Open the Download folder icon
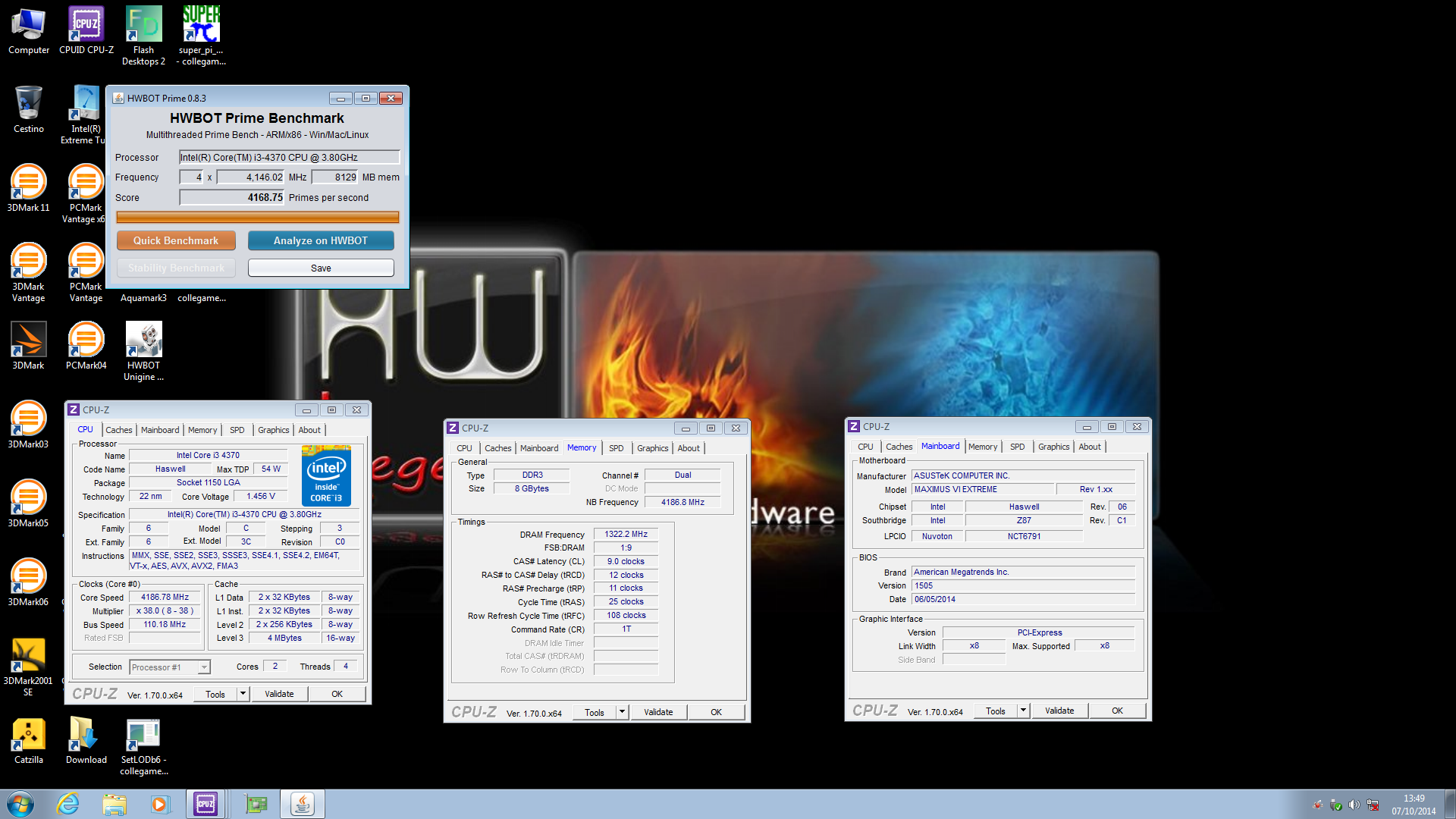This screenshot has height=819, width=1456. pos(86,740)
